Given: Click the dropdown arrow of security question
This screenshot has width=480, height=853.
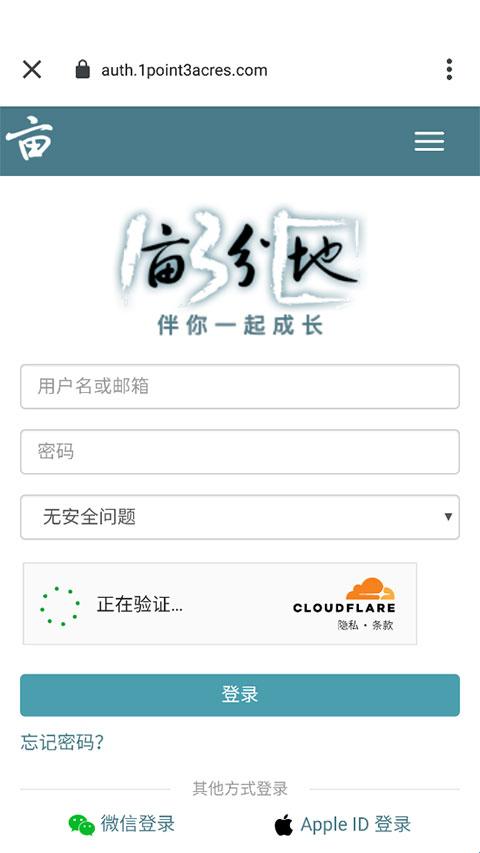Looking at the screenshot, I should [448, 517].
